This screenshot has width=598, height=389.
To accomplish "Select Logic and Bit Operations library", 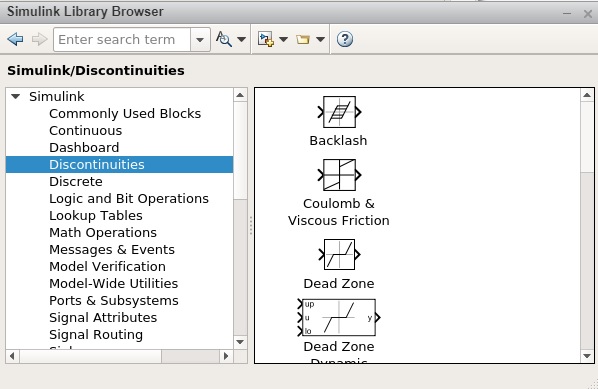I will [129, 199].
